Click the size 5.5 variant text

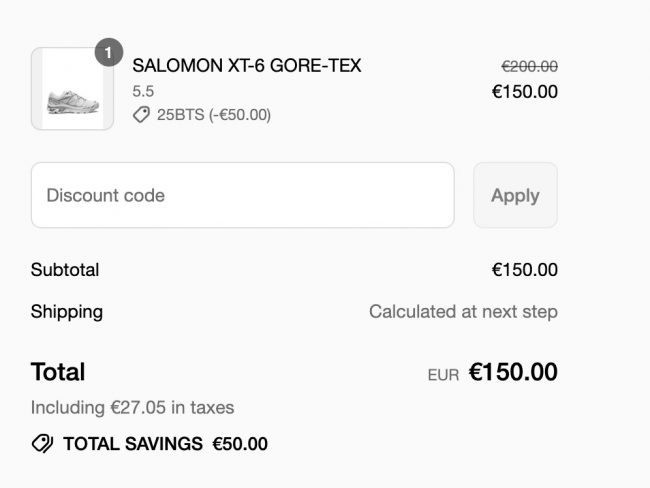(x=143, y=91)
